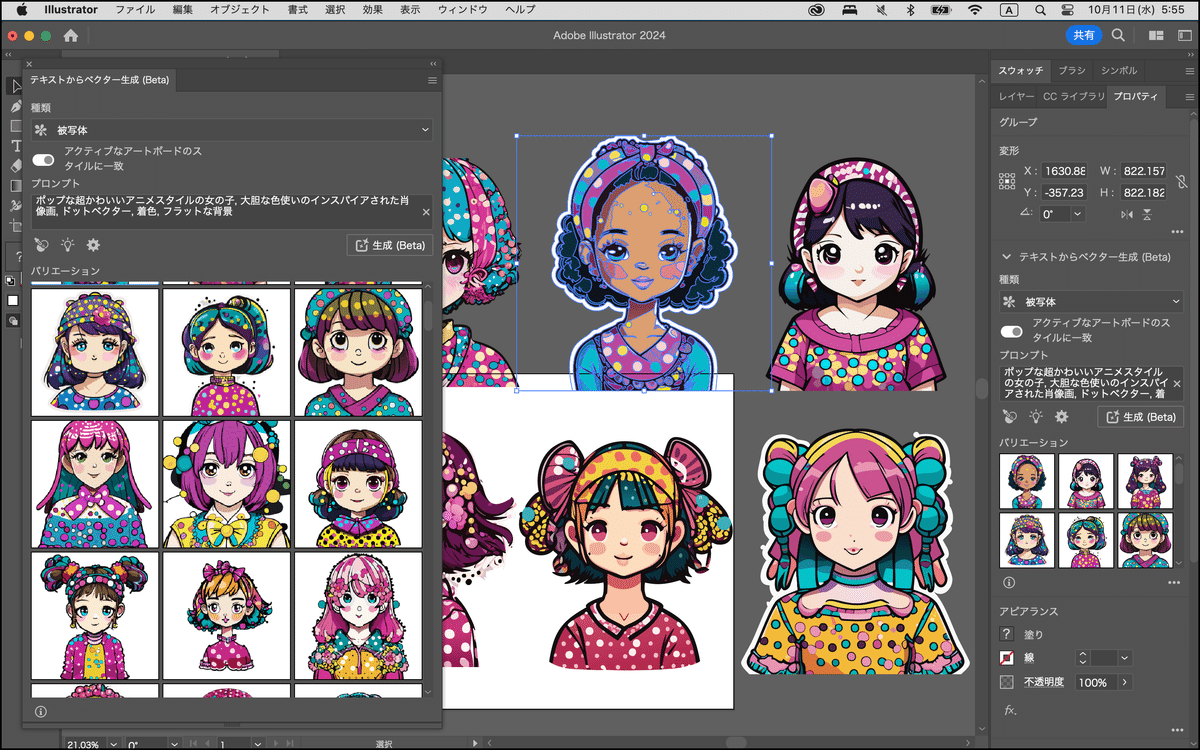This screenshot has width=1200, height=750.
Task: Clear the prompt text in the floating panel
Action: click(426, 212)
